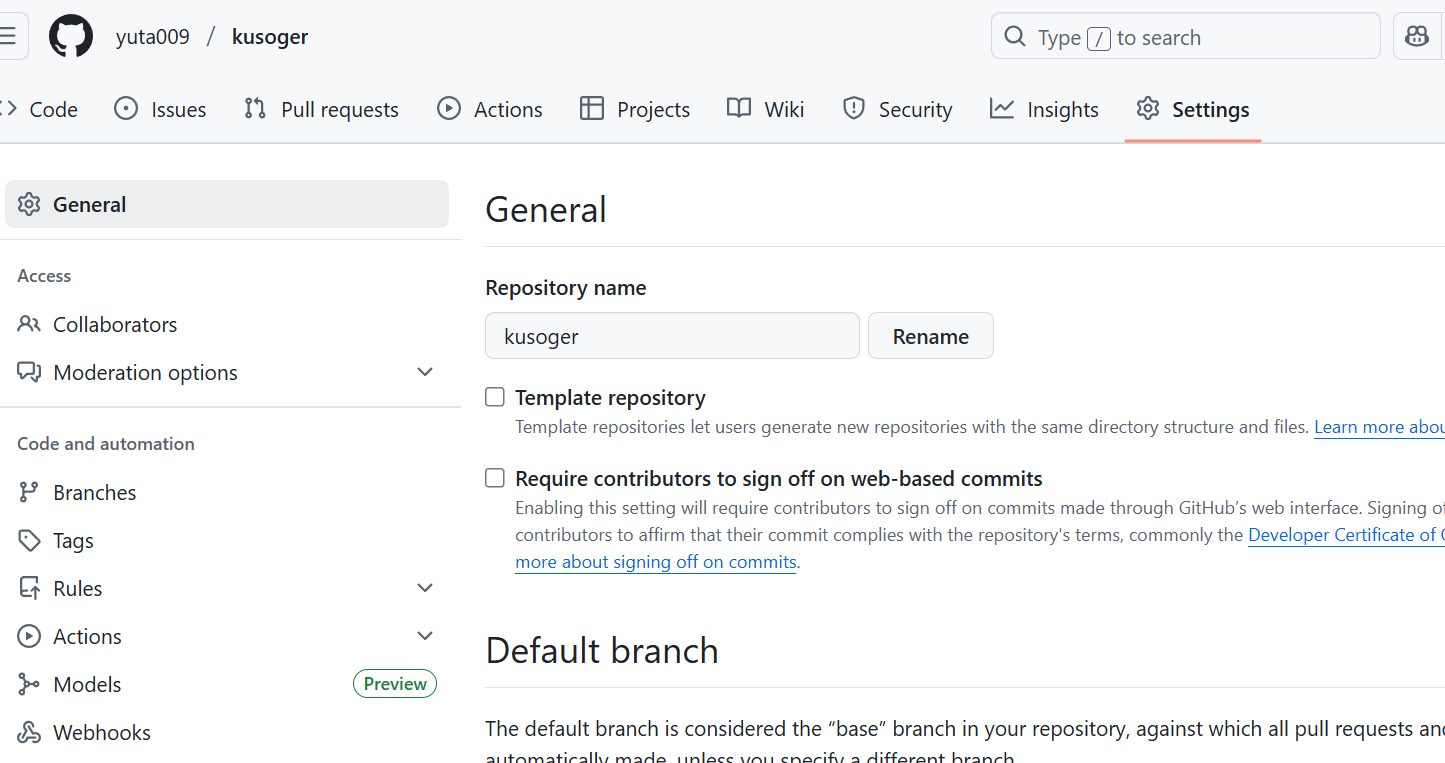Open Collaborators via its people icon
The width and height of the screenshot is (1445, 763).
[29, 324]
